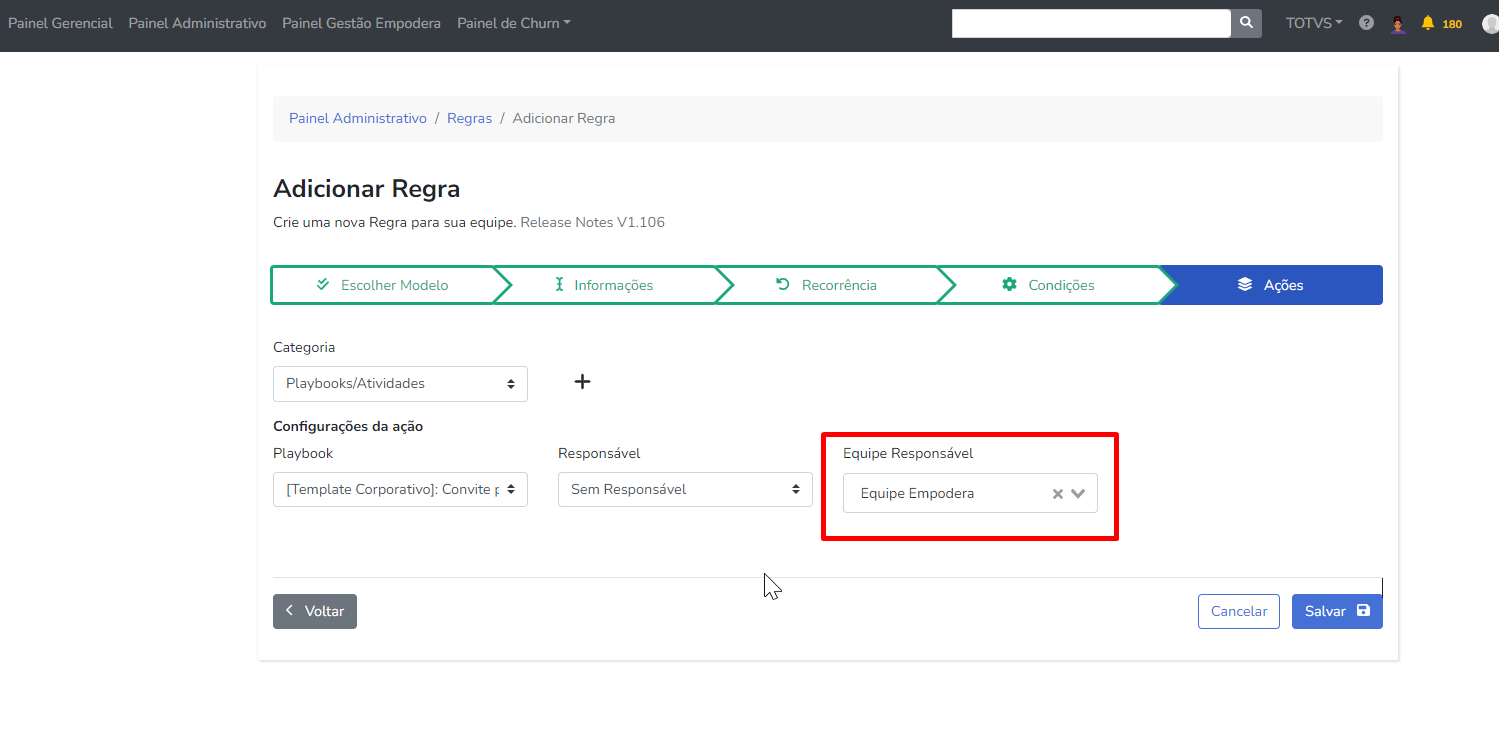Open the Release Notes V1.106 link
Image resolution: width=1499 pixels, height=735 pixels.
pos(592,222)
